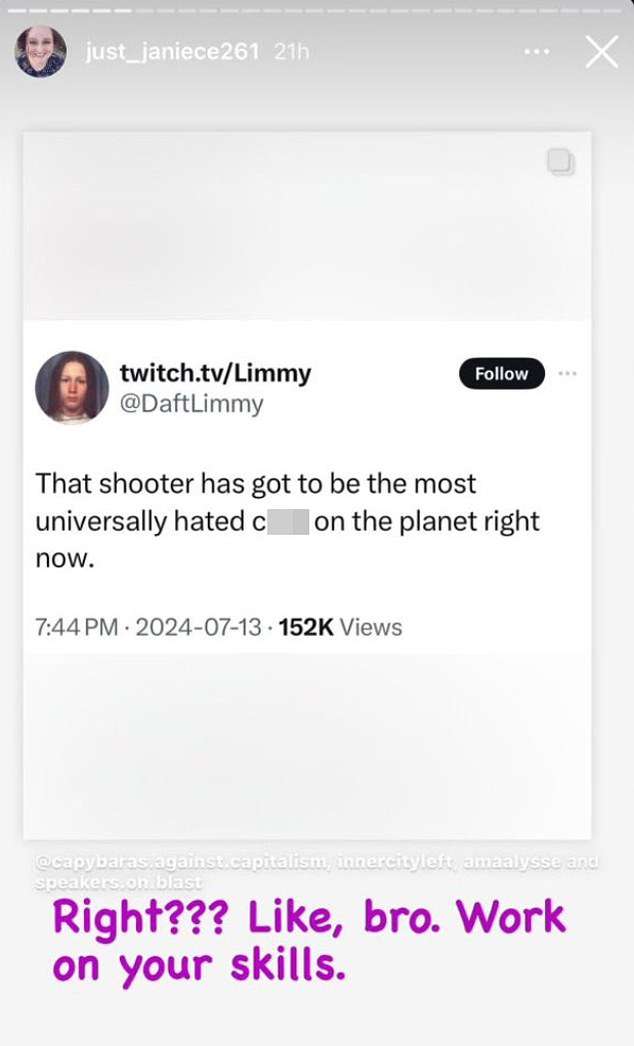634x1046 pixels.
Task: Click the 7:44 PM tweet time
Action: click(x=75, y=628)
